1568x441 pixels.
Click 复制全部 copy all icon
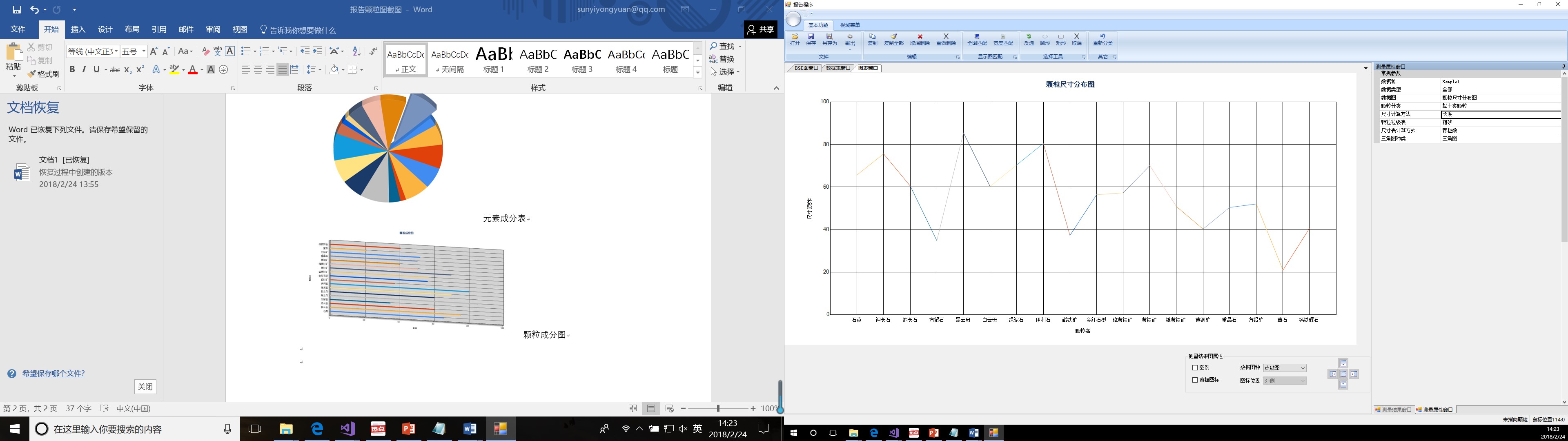tap(893, 40)
